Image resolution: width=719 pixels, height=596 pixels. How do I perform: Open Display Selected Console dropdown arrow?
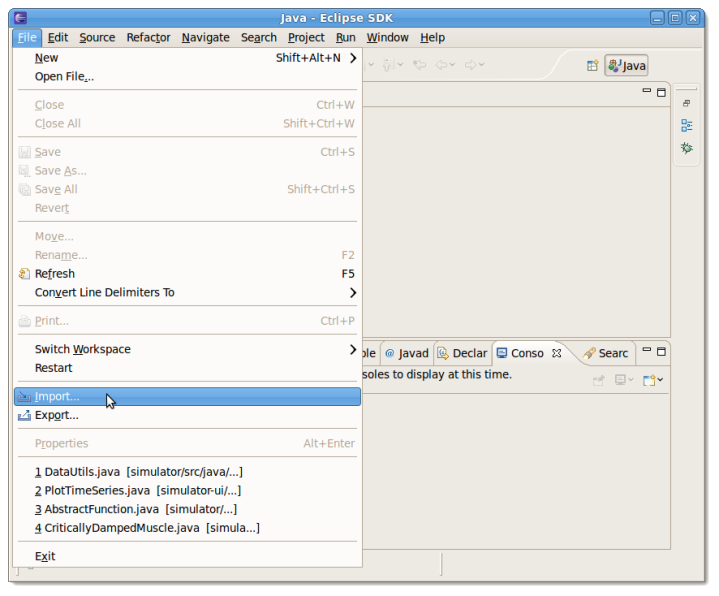pos(631,380)
